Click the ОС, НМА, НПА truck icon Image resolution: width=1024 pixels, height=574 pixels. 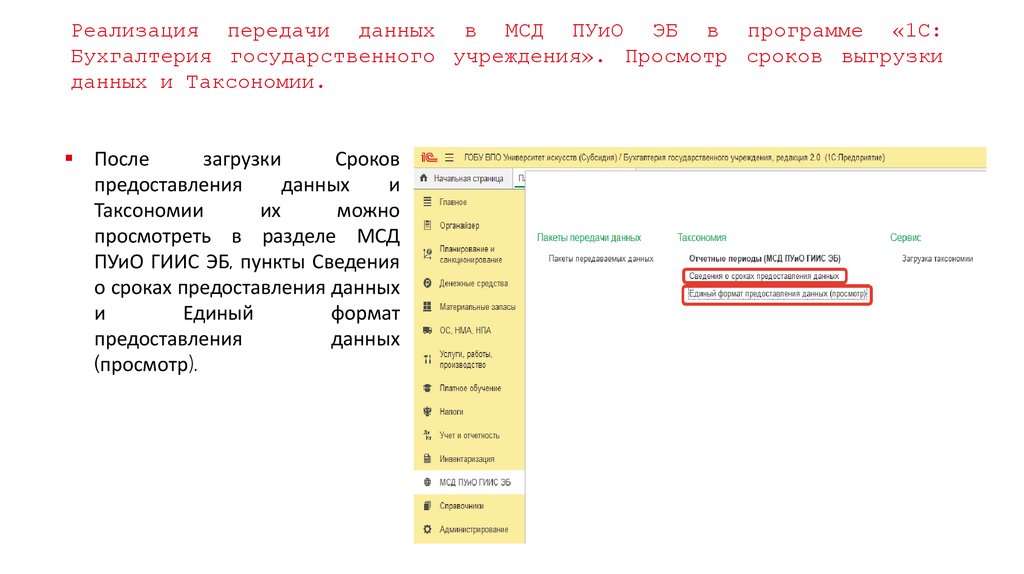[x=427, y=330]
